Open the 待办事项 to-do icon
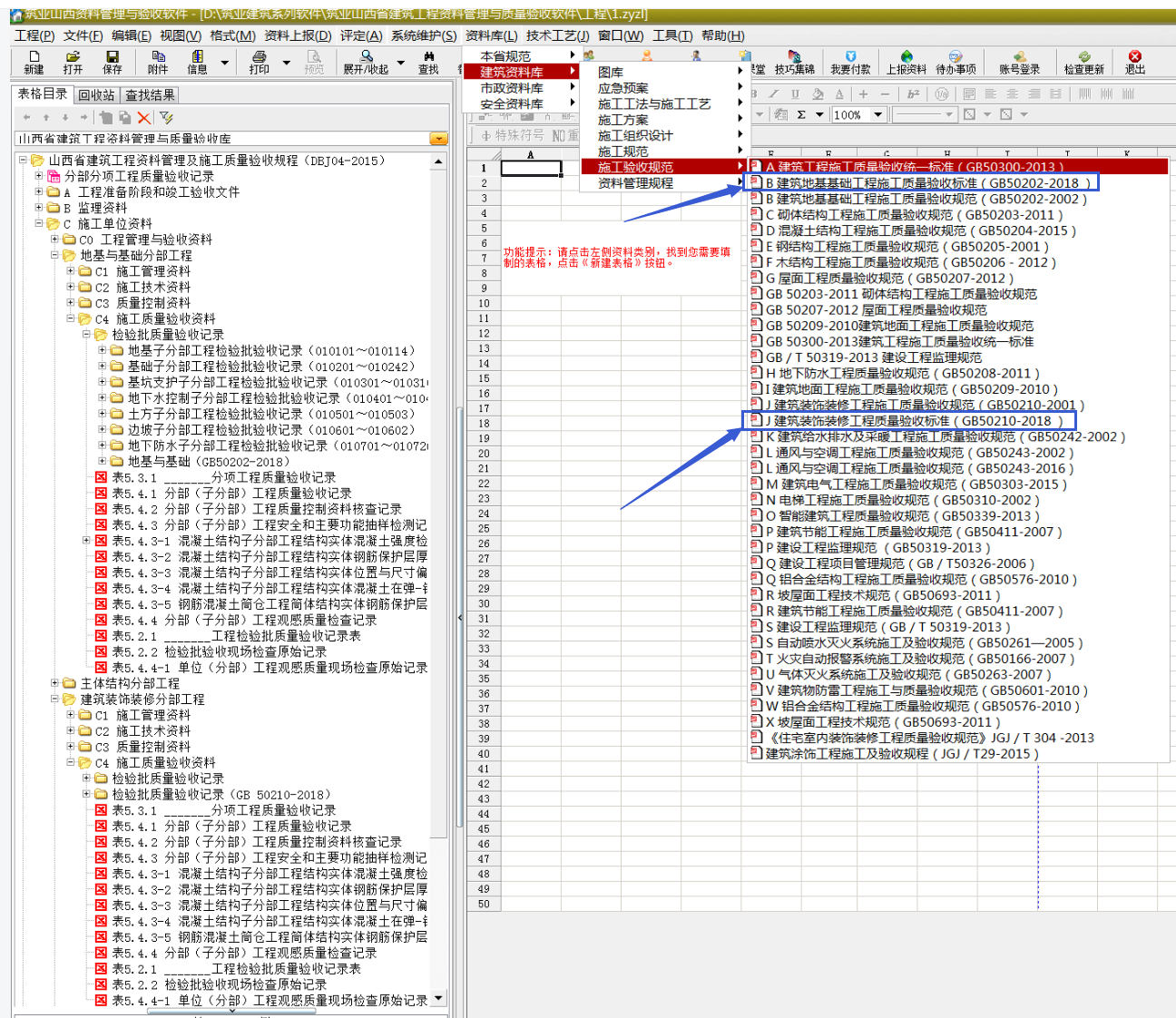Screen dimensions: 1176x1018 pos(955,62)
